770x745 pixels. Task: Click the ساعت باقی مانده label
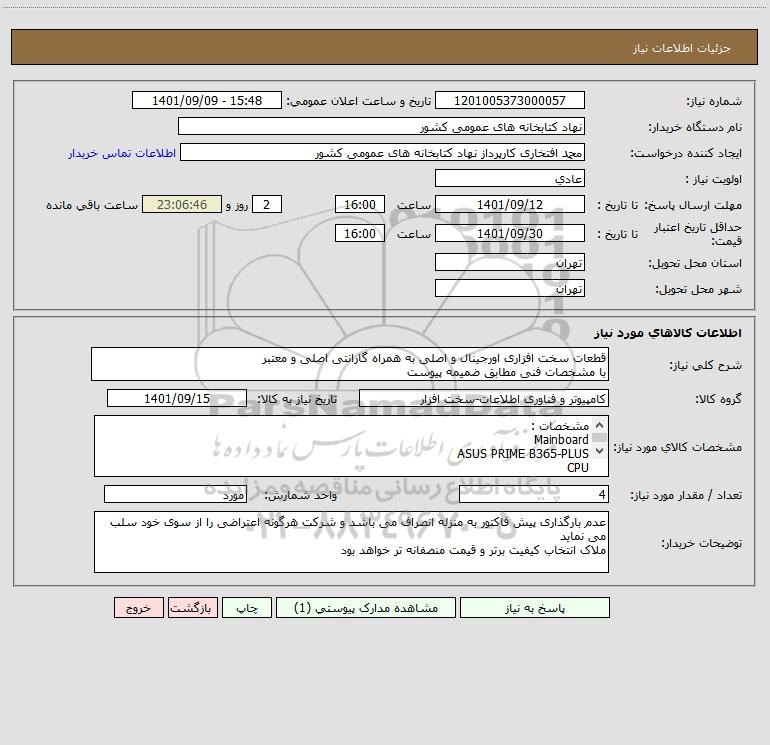[x=92, y=205]
